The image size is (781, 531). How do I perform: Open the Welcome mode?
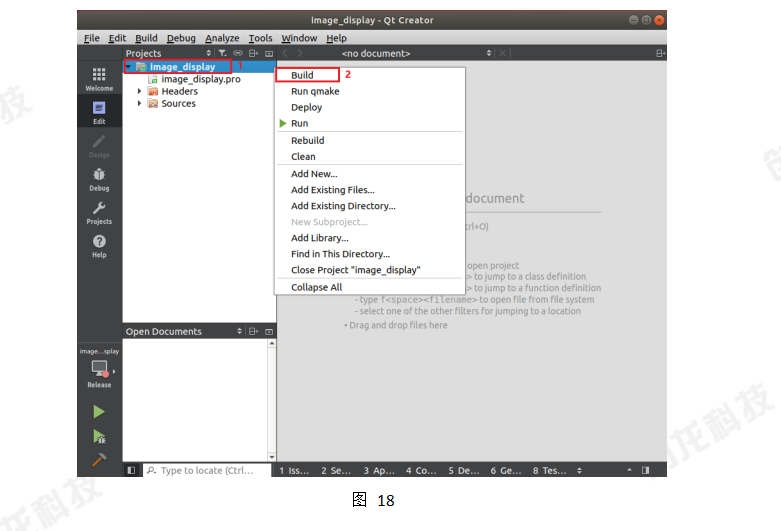[x=99, y=79]
